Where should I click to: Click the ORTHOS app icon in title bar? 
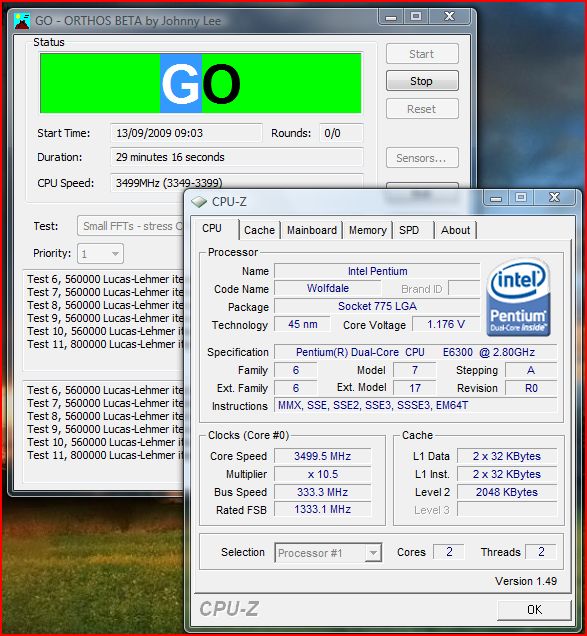(x=22, y=21)
